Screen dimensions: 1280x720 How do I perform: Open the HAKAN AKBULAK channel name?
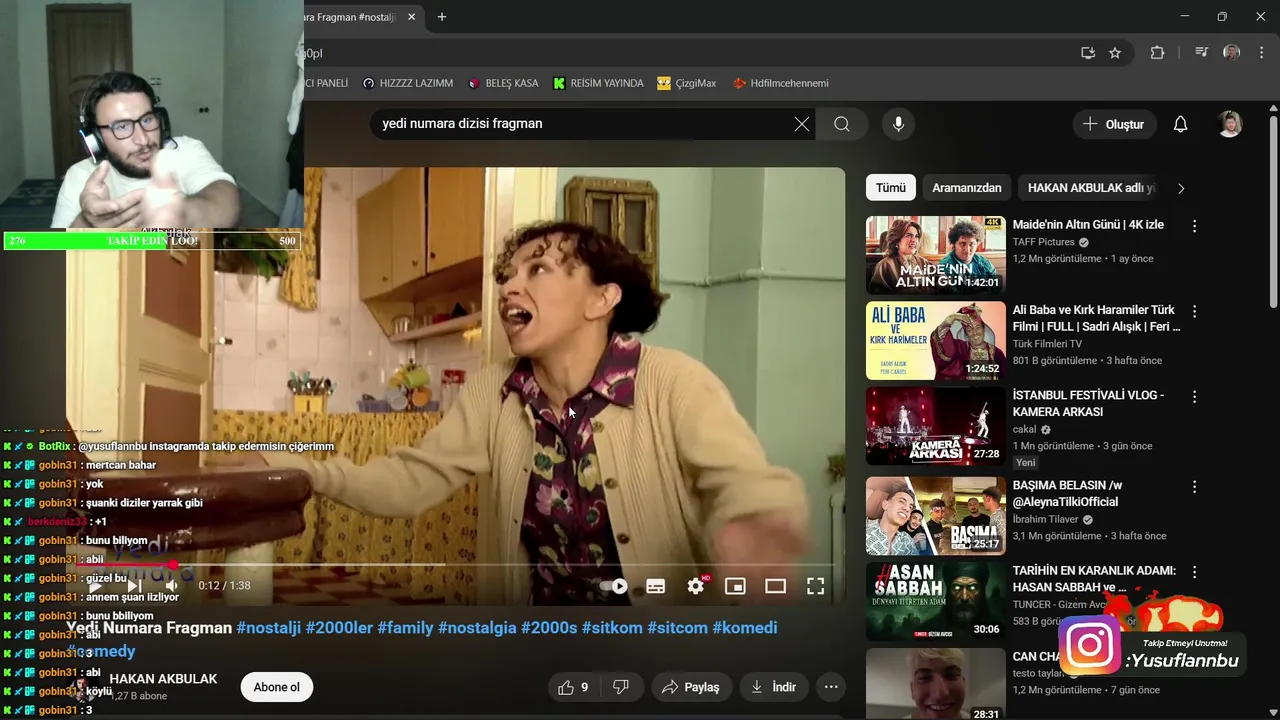[163, 679]
